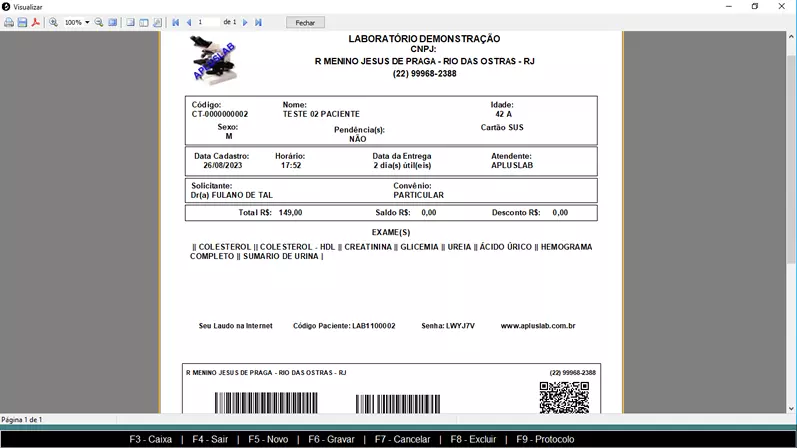Go to the first page
Image resolution: width=797 pixels, height=448 pixels.
pos(176,22)
